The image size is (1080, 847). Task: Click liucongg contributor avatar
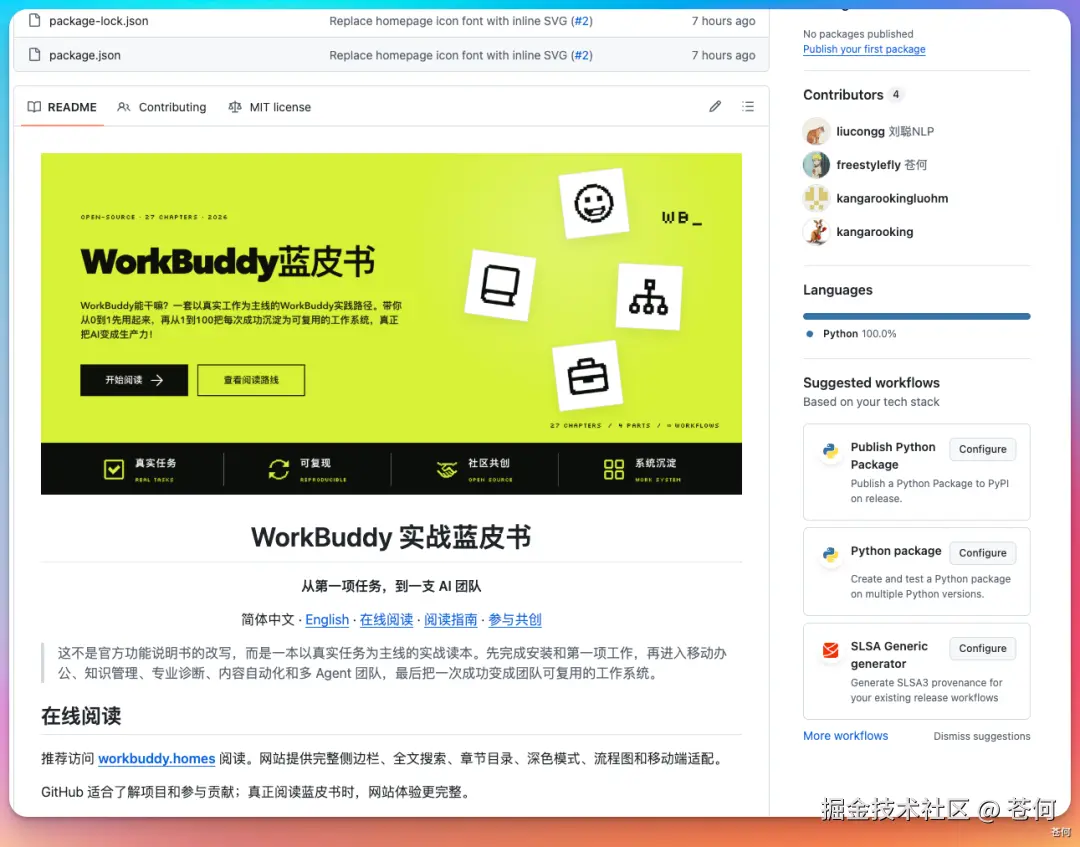816,132
